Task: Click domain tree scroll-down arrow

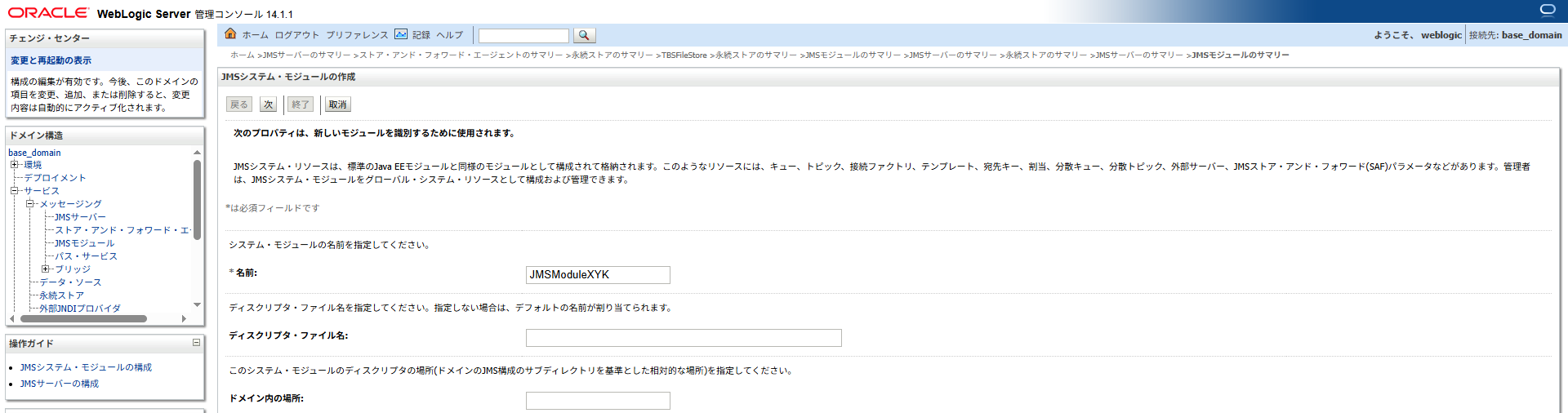Action: [197, 304]
